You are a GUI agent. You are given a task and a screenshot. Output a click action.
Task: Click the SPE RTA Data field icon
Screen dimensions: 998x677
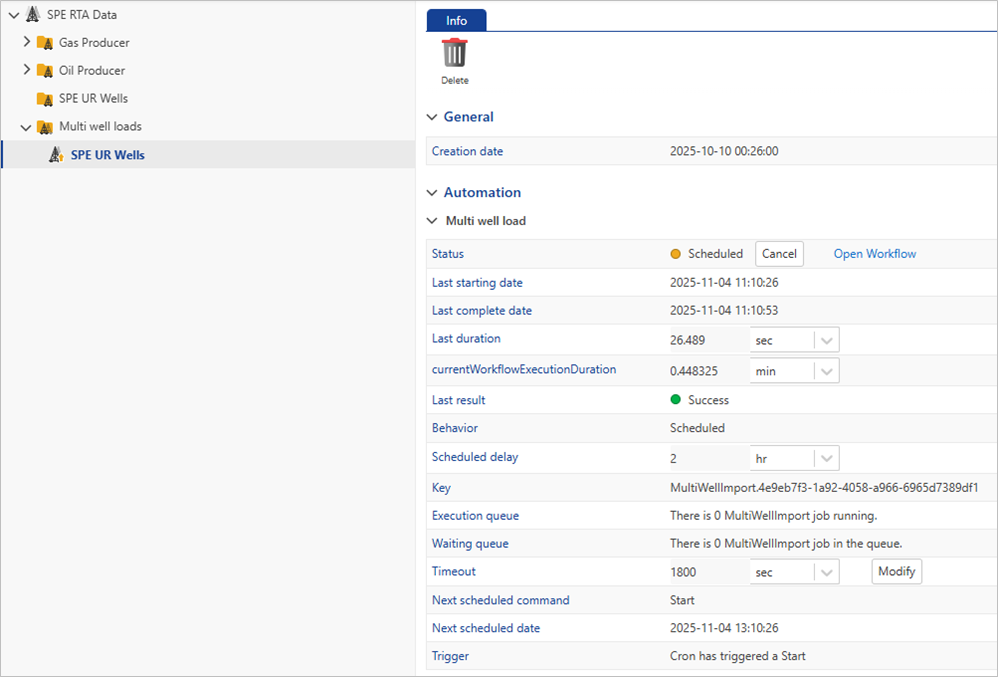coord(32,15)
